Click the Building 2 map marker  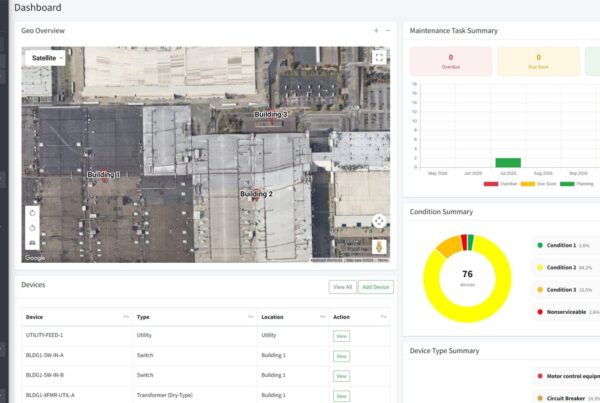pyautogui.click(x=256, y=195)
